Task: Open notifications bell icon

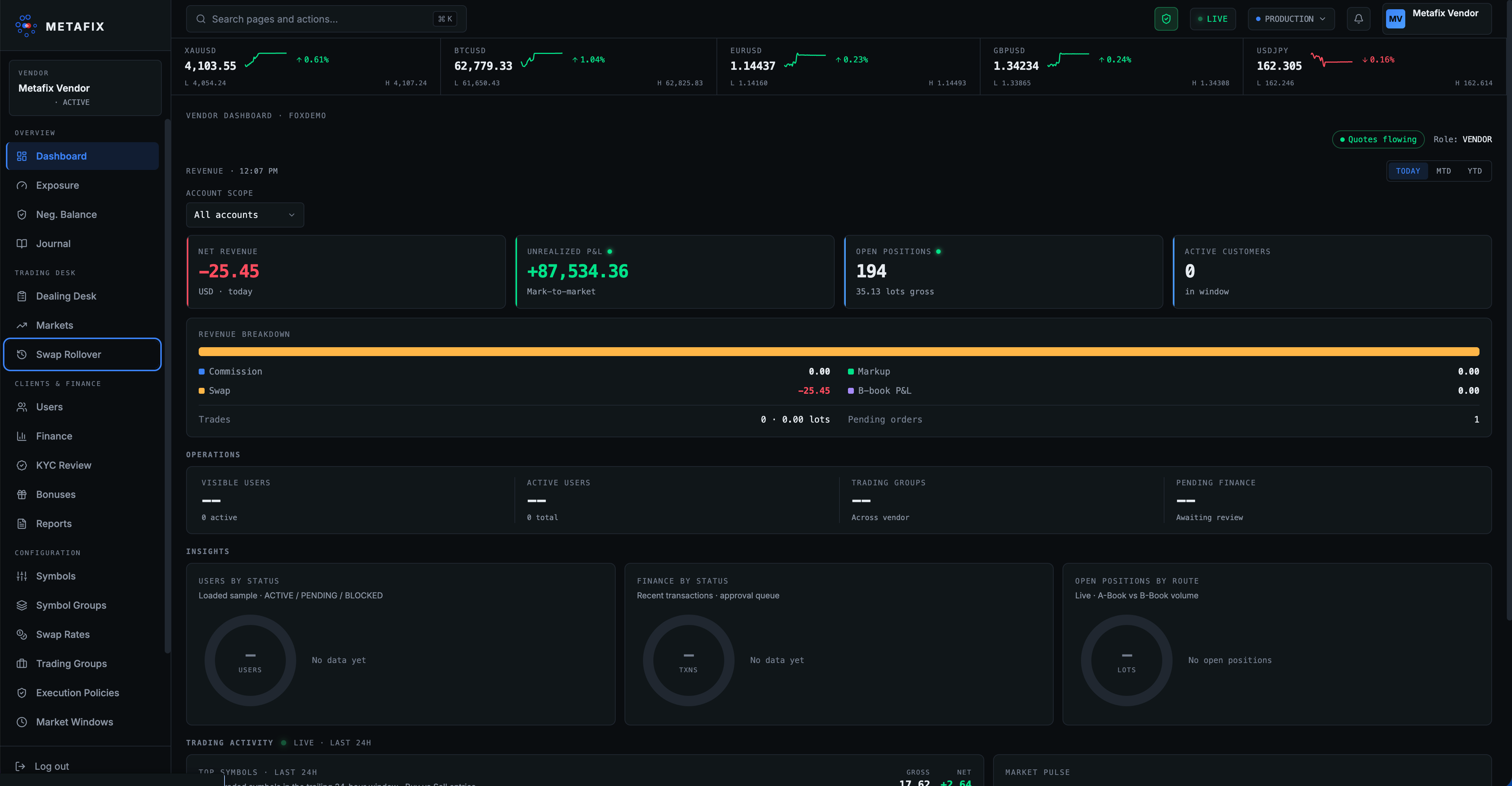Action: 1358,19
